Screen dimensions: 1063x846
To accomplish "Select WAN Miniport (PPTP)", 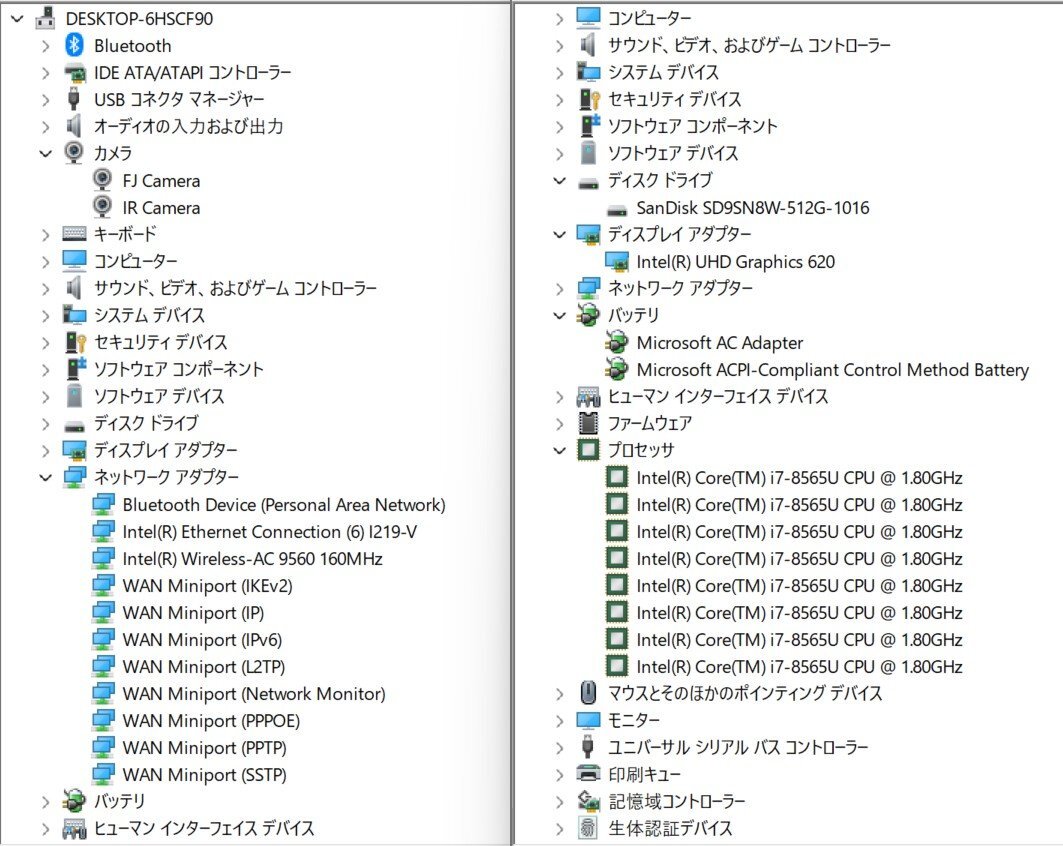I will 204,748.
